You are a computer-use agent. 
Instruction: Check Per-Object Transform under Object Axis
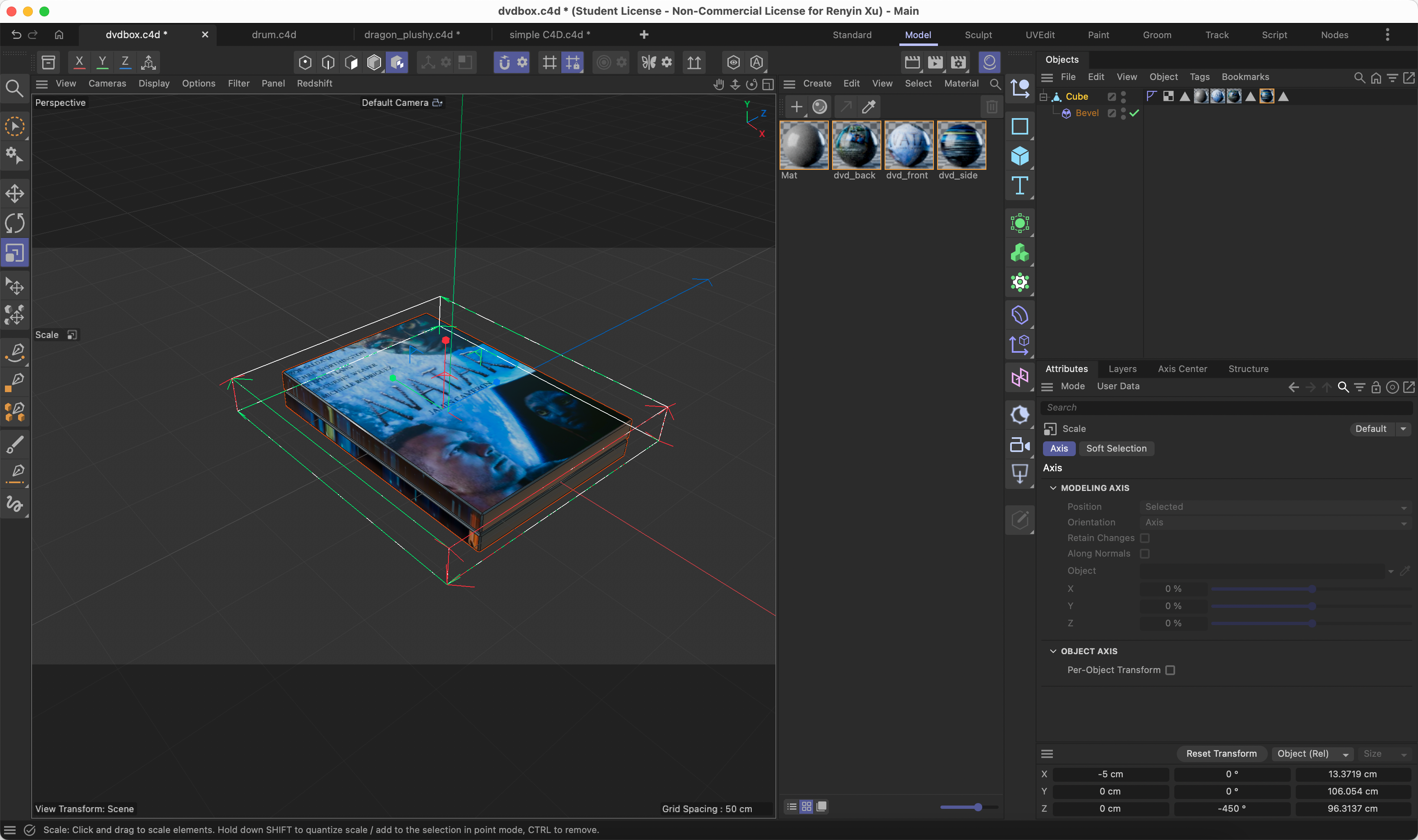[1171, 670]
